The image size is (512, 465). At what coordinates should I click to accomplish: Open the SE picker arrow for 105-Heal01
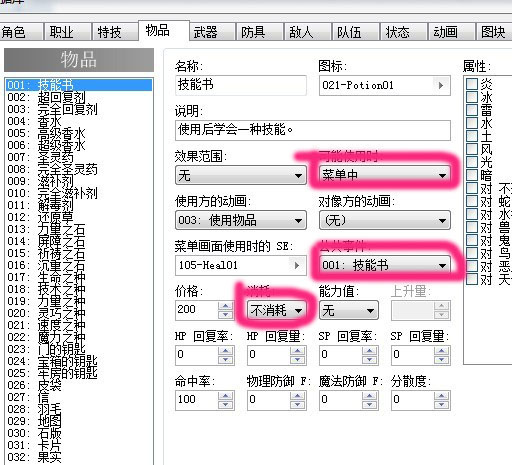pos(297,265)
